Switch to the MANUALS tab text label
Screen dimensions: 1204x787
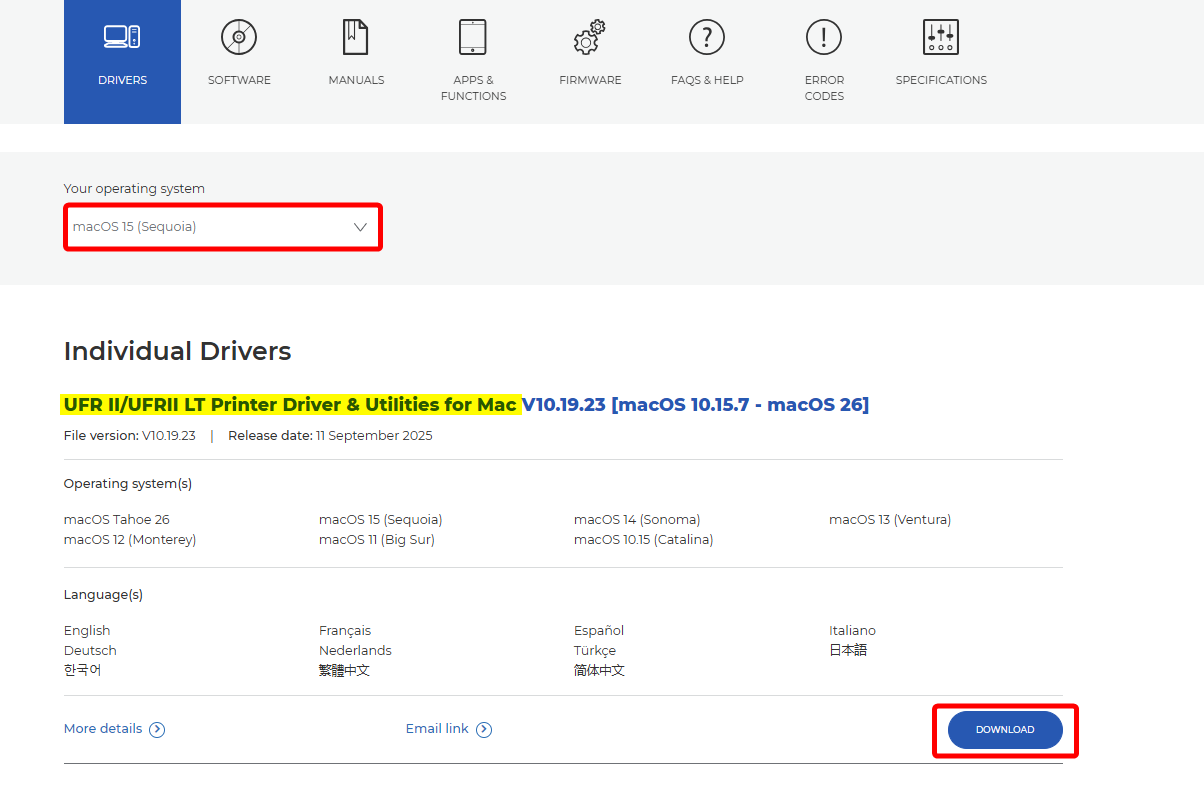coord(356,80)
